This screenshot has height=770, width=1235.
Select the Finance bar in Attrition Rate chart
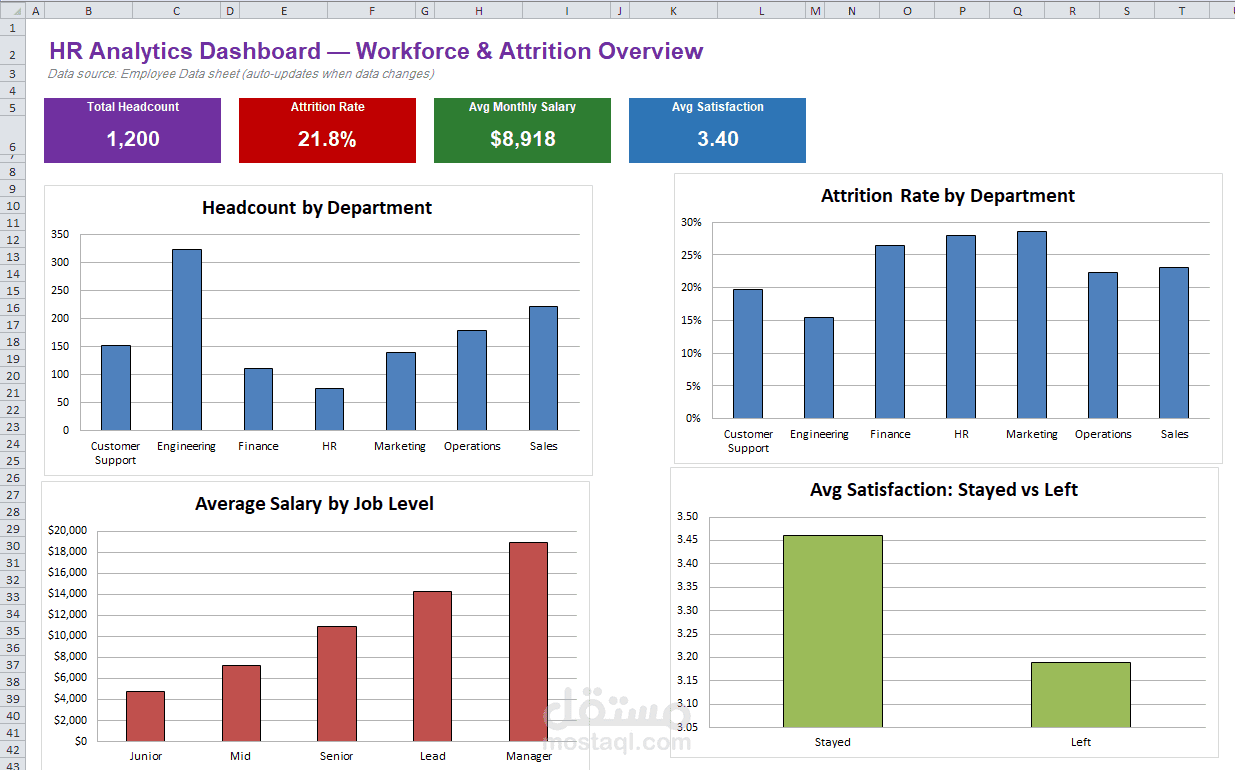(890, 332)
